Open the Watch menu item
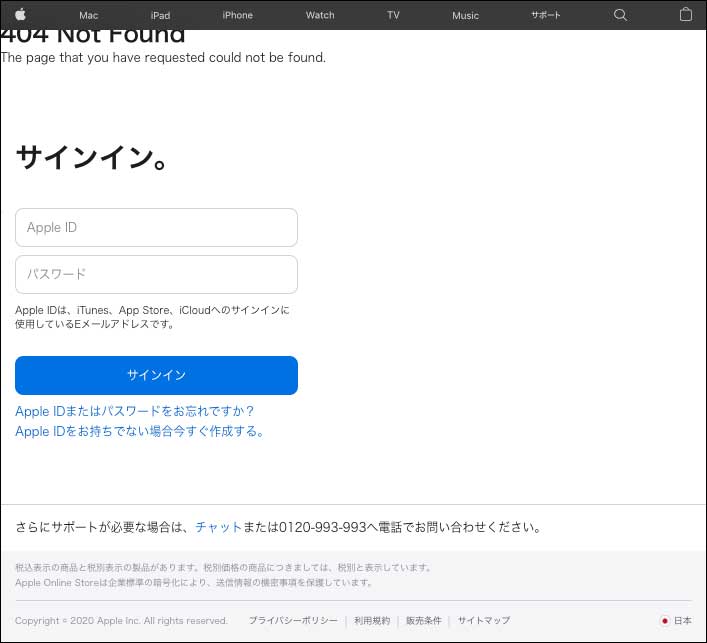The height and width of the screenshot is (643, 707). pyautogui.click(x=320, y=15)
